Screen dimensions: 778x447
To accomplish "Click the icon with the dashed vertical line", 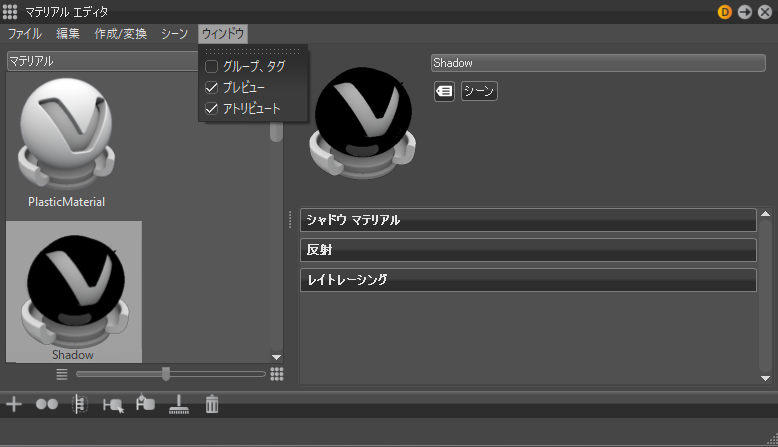I will (79, 404).
